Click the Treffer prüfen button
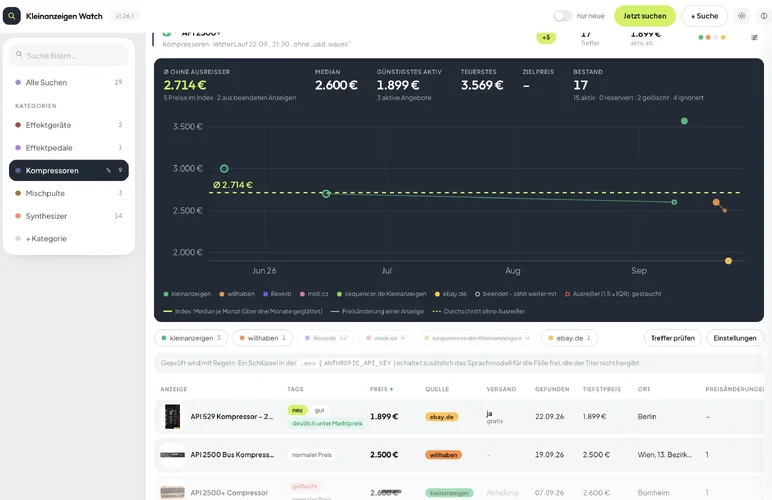Viewport: 772px width, 500px height. tap(673, 338)
